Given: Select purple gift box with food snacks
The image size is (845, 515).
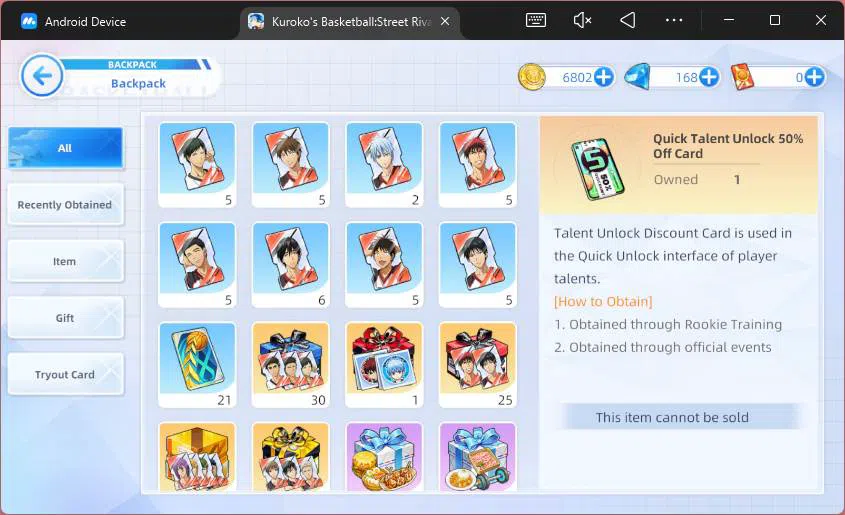Looking at the screenshot, I should (x=384, y=457).
